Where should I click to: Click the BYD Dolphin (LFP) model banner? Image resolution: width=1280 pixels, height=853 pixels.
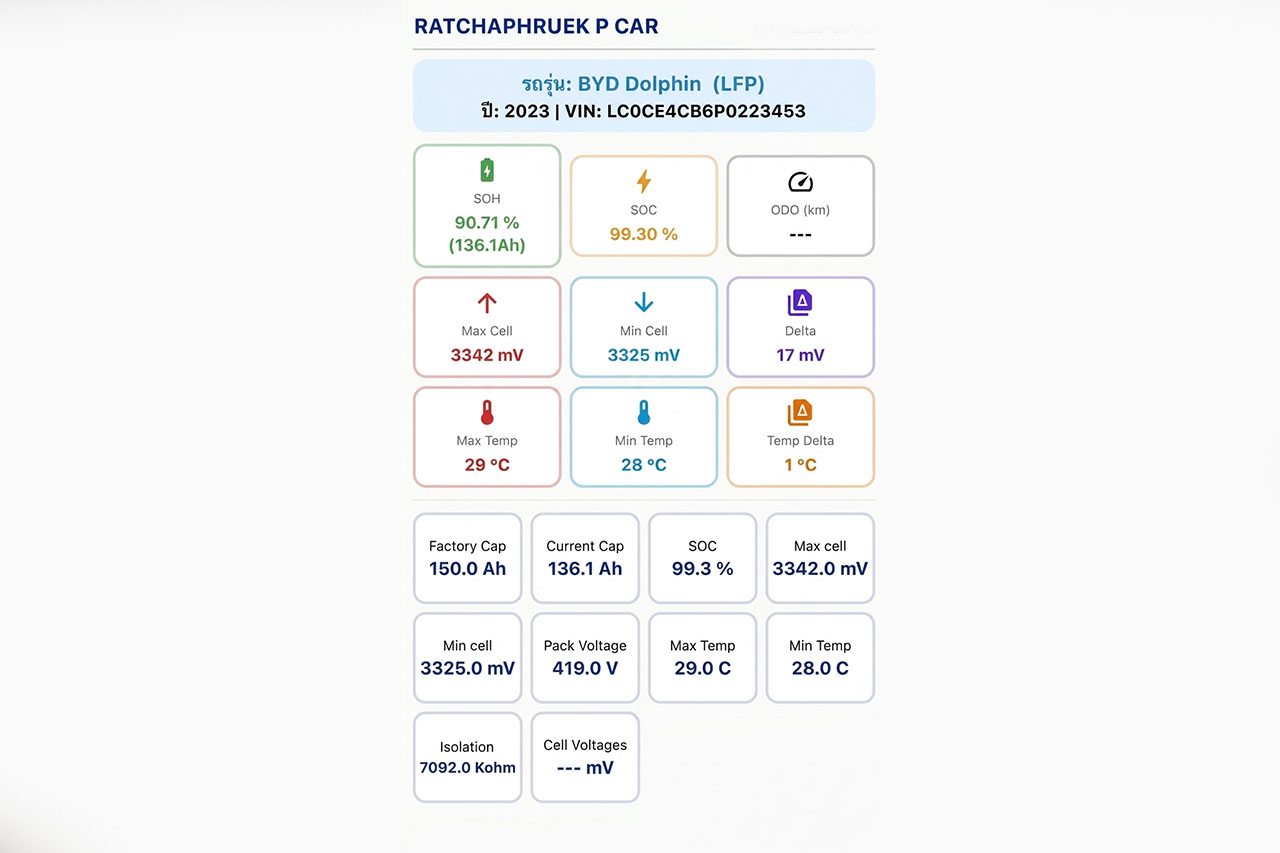pos(644,96)
